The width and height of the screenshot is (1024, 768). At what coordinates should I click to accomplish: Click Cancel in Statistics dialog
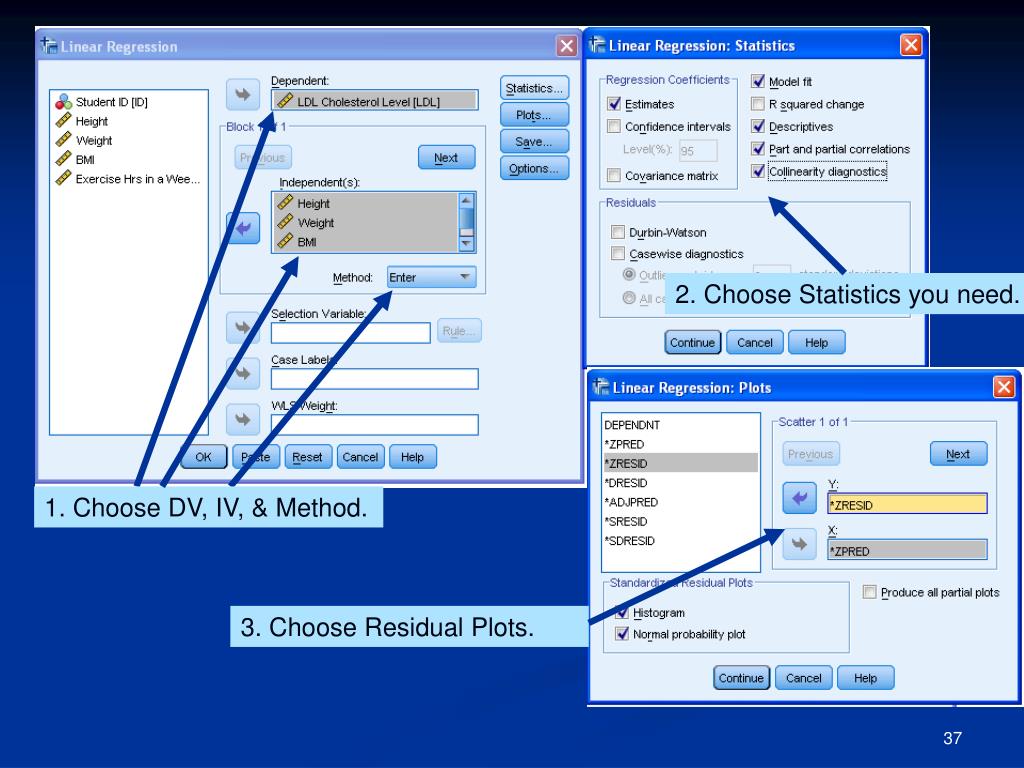754,342
